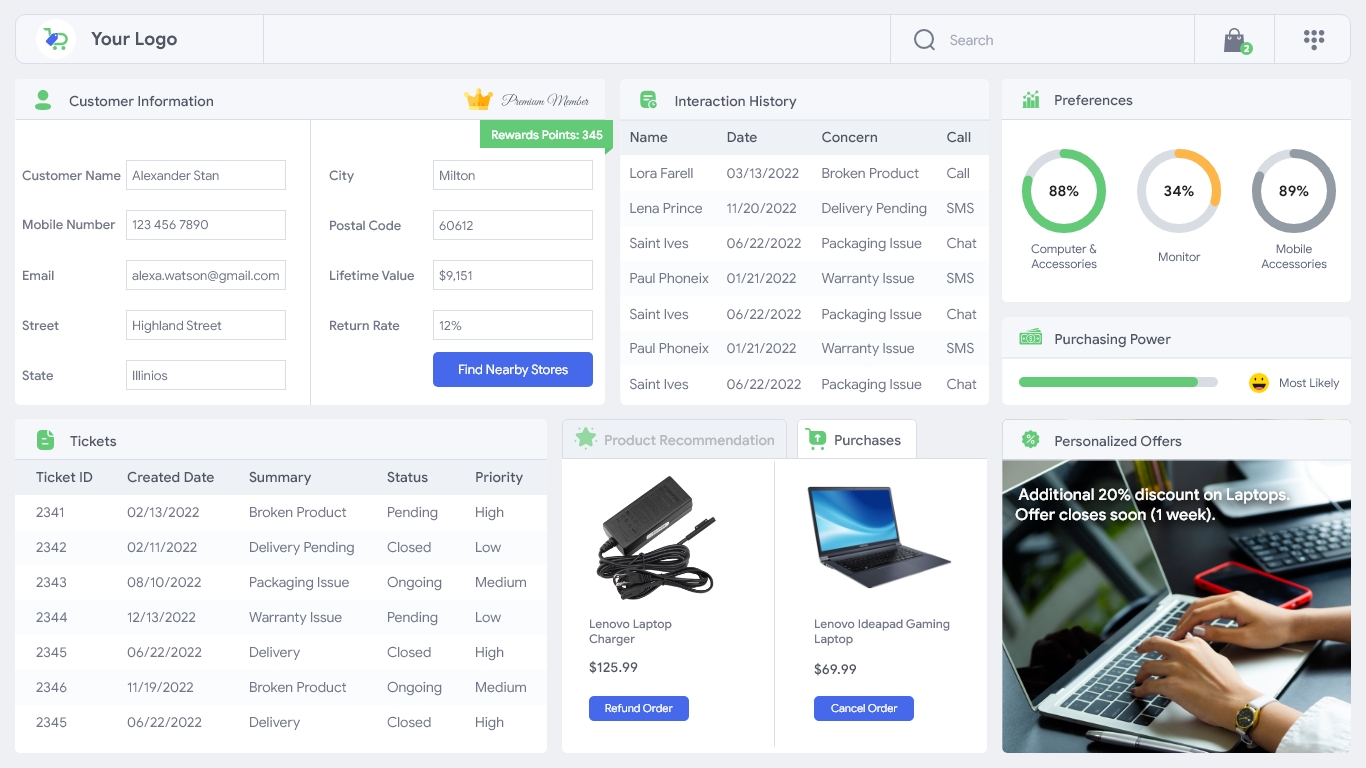The height and width of the screenshot is (768, 1366).
Task: Click the Purchases cart icon
Action: (816, 438)
